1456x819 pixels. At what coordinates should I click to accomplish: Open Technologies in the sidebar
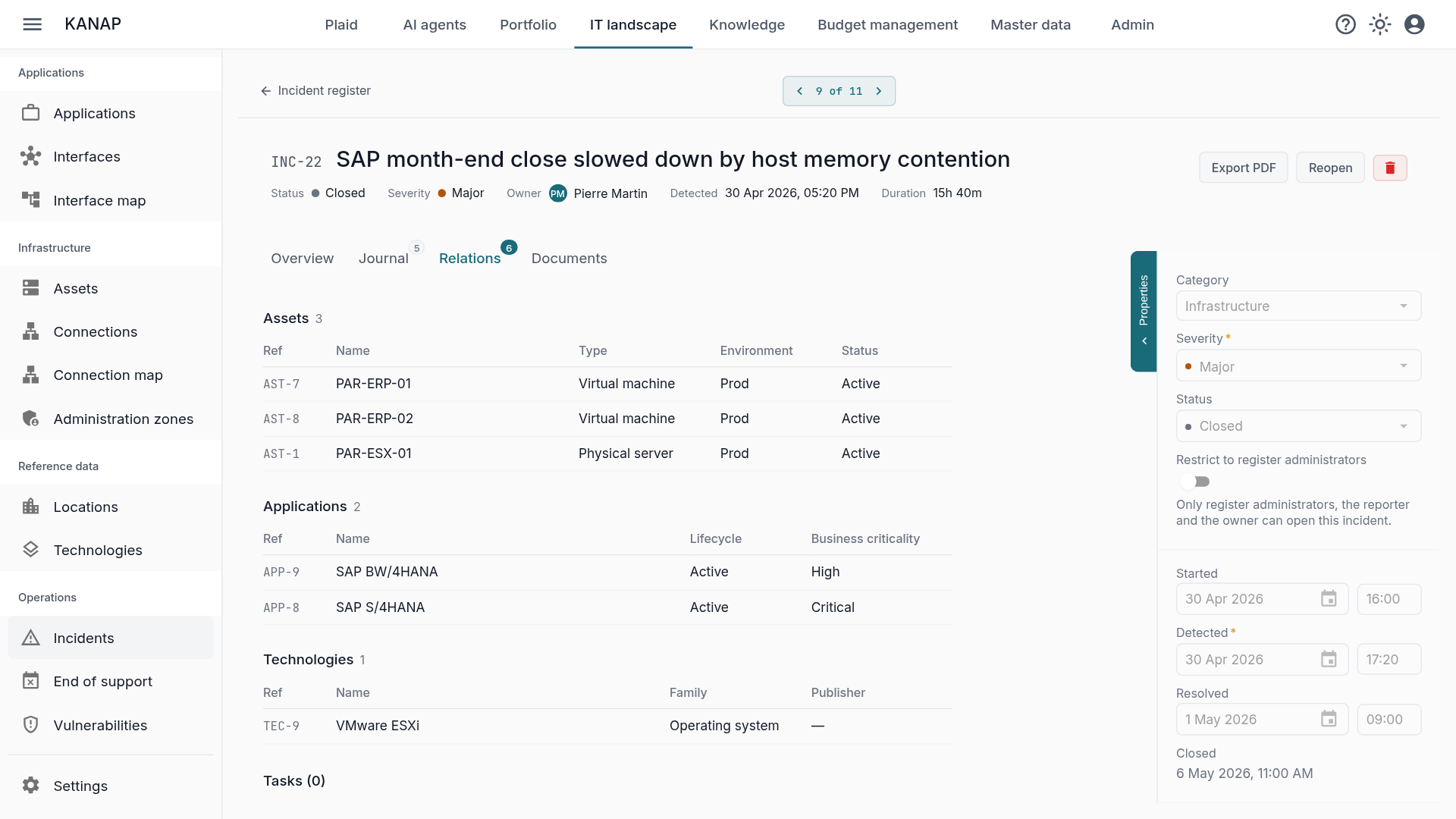[111, 550]
